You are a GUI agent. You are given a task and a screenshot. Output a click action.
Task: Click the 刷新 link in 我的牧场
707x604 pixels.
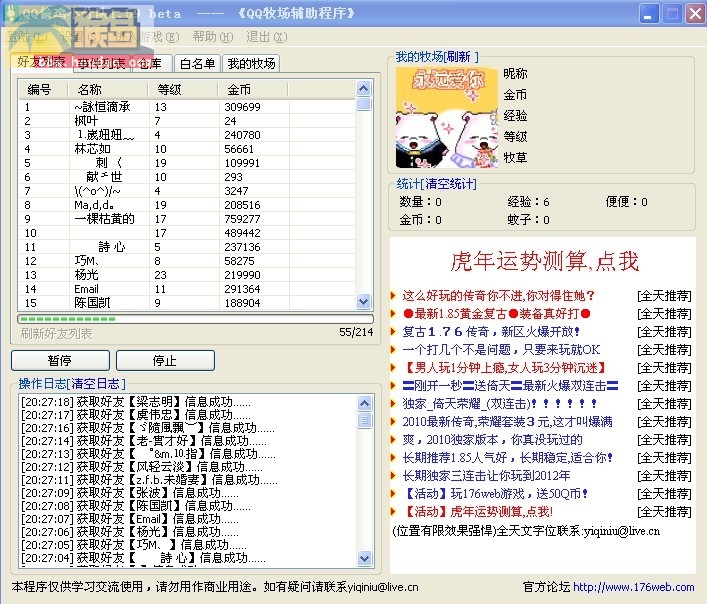pyautogui.click(x=459, y=57)
